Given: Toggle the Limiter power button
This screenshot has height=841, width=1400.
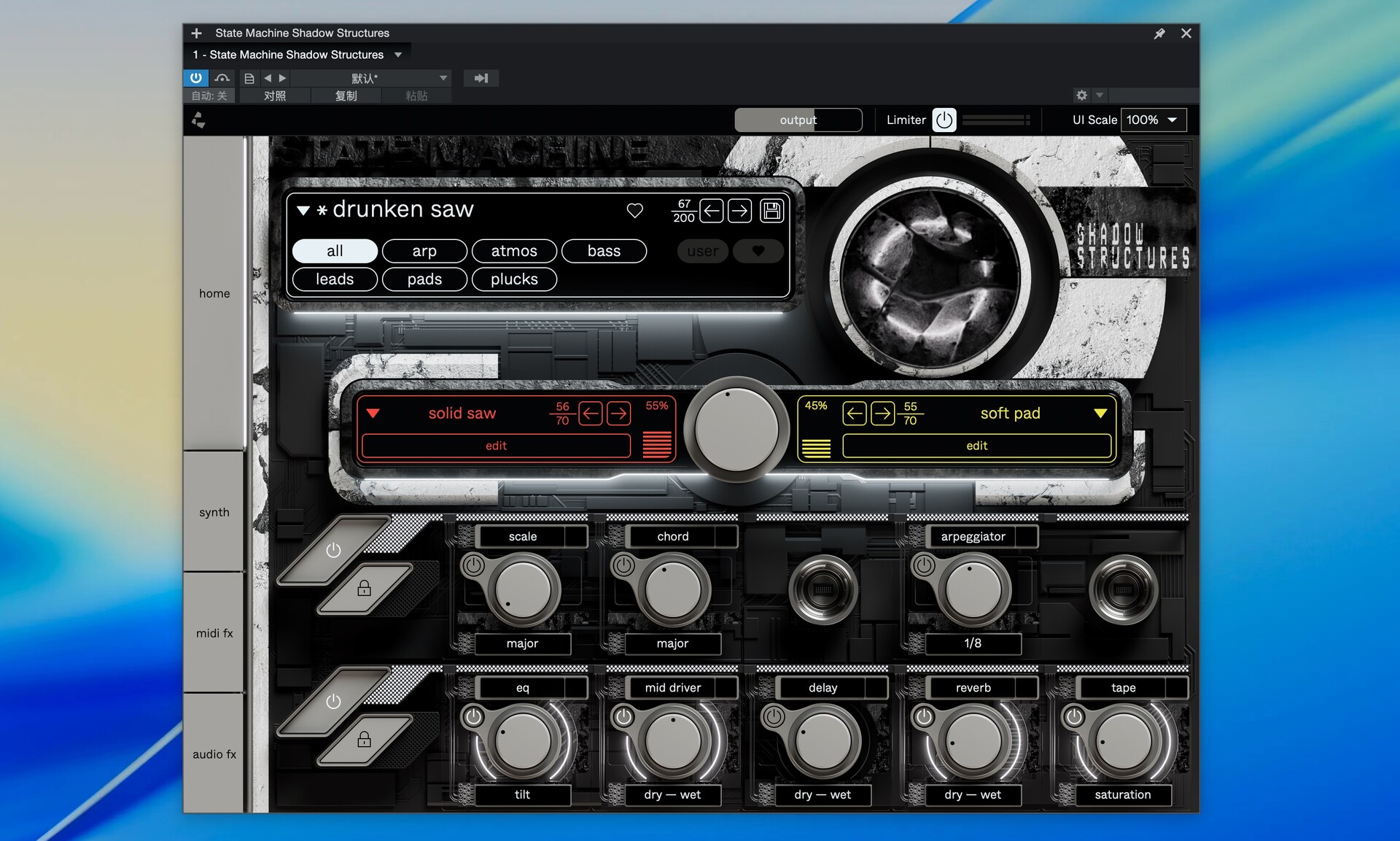Looking at the screenshot, I should (x=944, y=120).
